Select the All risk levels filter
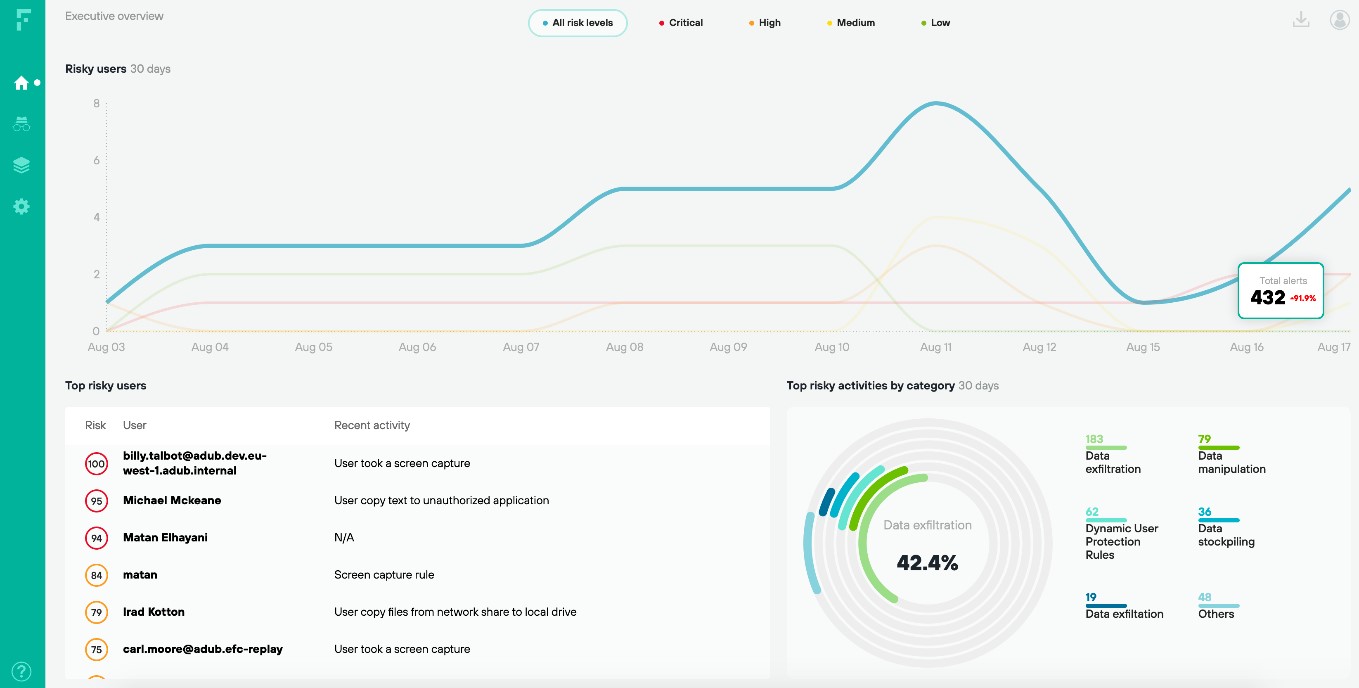 pos(577,22)
